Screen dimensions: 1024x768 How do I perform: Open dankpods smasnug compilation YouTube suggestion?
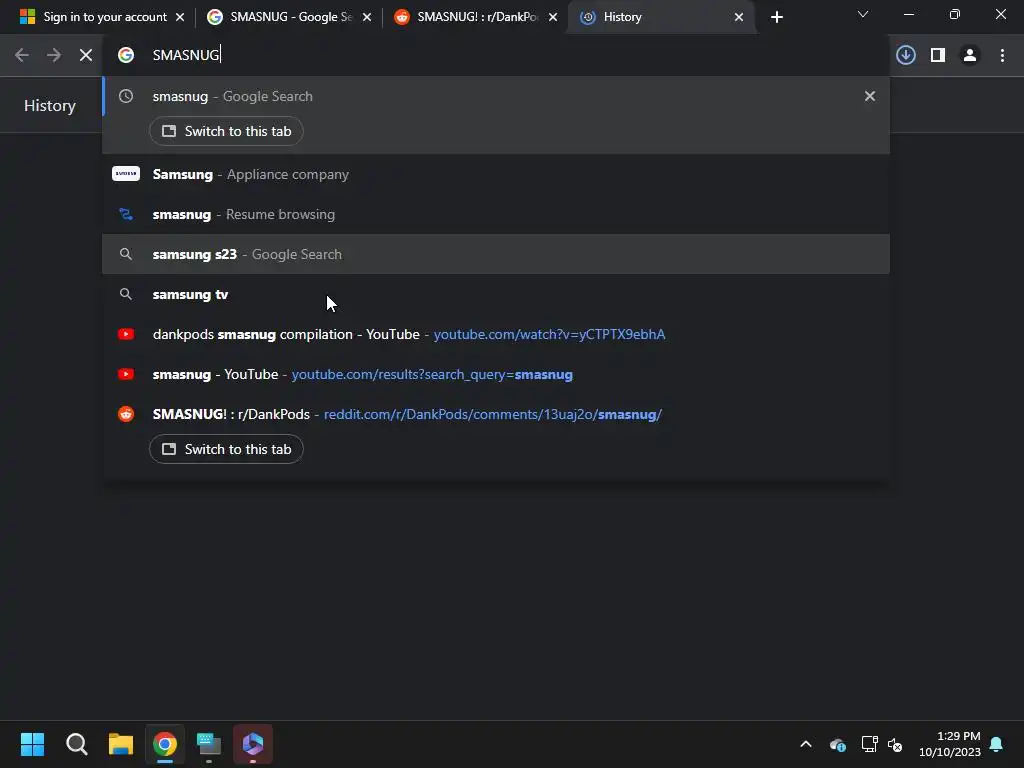(x=496, y=334)
